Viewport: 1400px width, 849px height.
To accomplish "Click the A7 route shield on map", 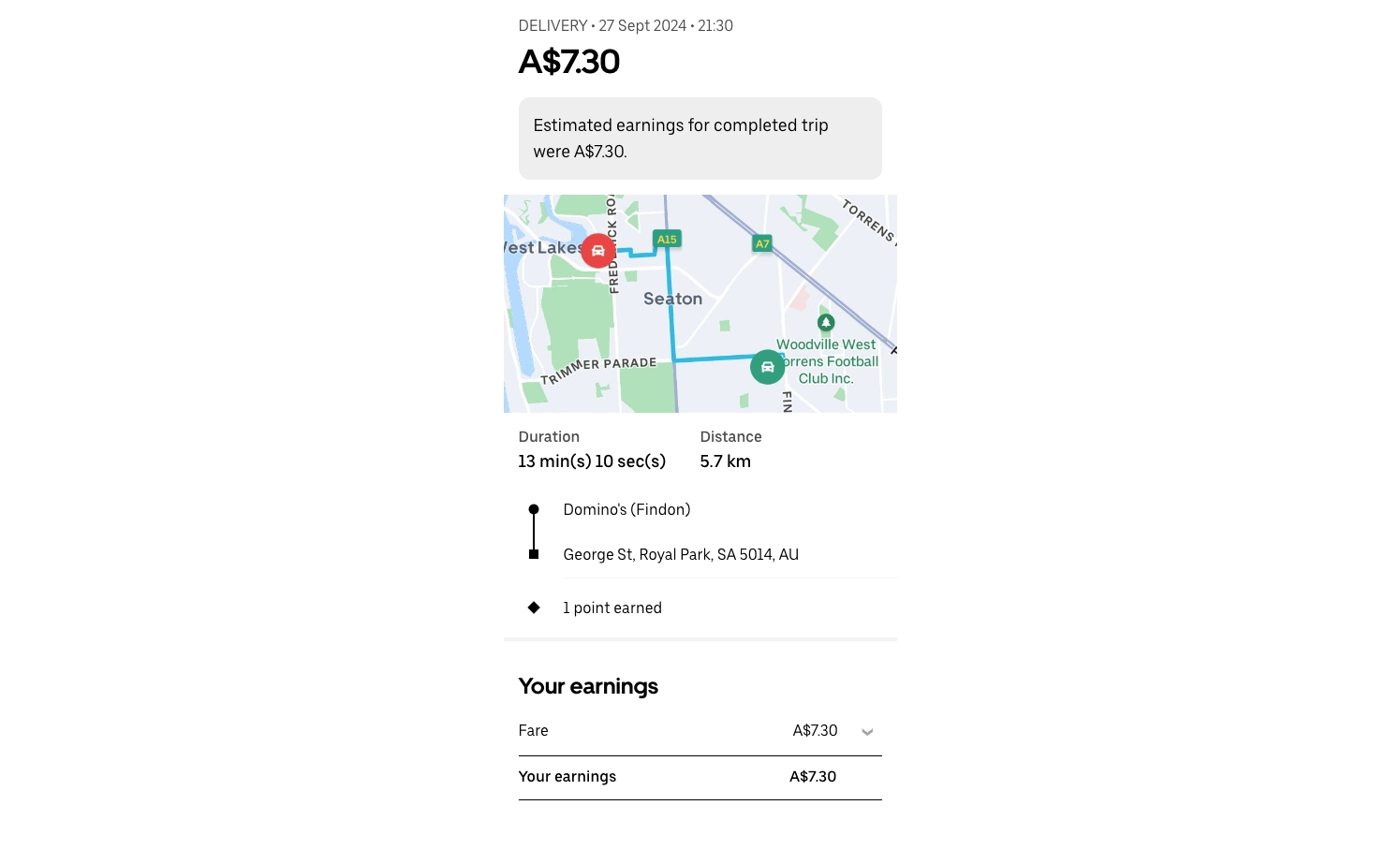I will [762, 244].
